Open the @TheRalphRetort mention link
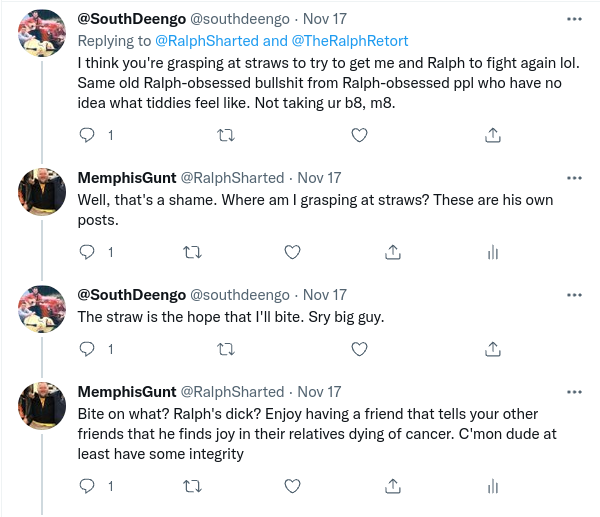The image size is (600, 517). 350,41
